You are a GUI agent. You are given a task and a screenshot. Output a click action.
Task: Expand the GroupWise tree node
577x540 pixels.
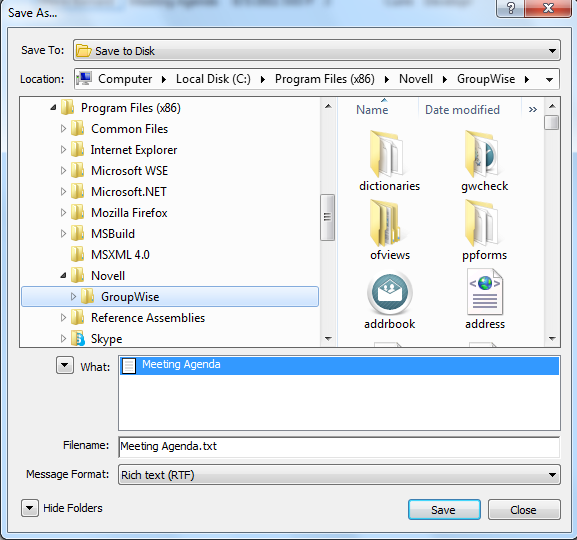point(73,296)
